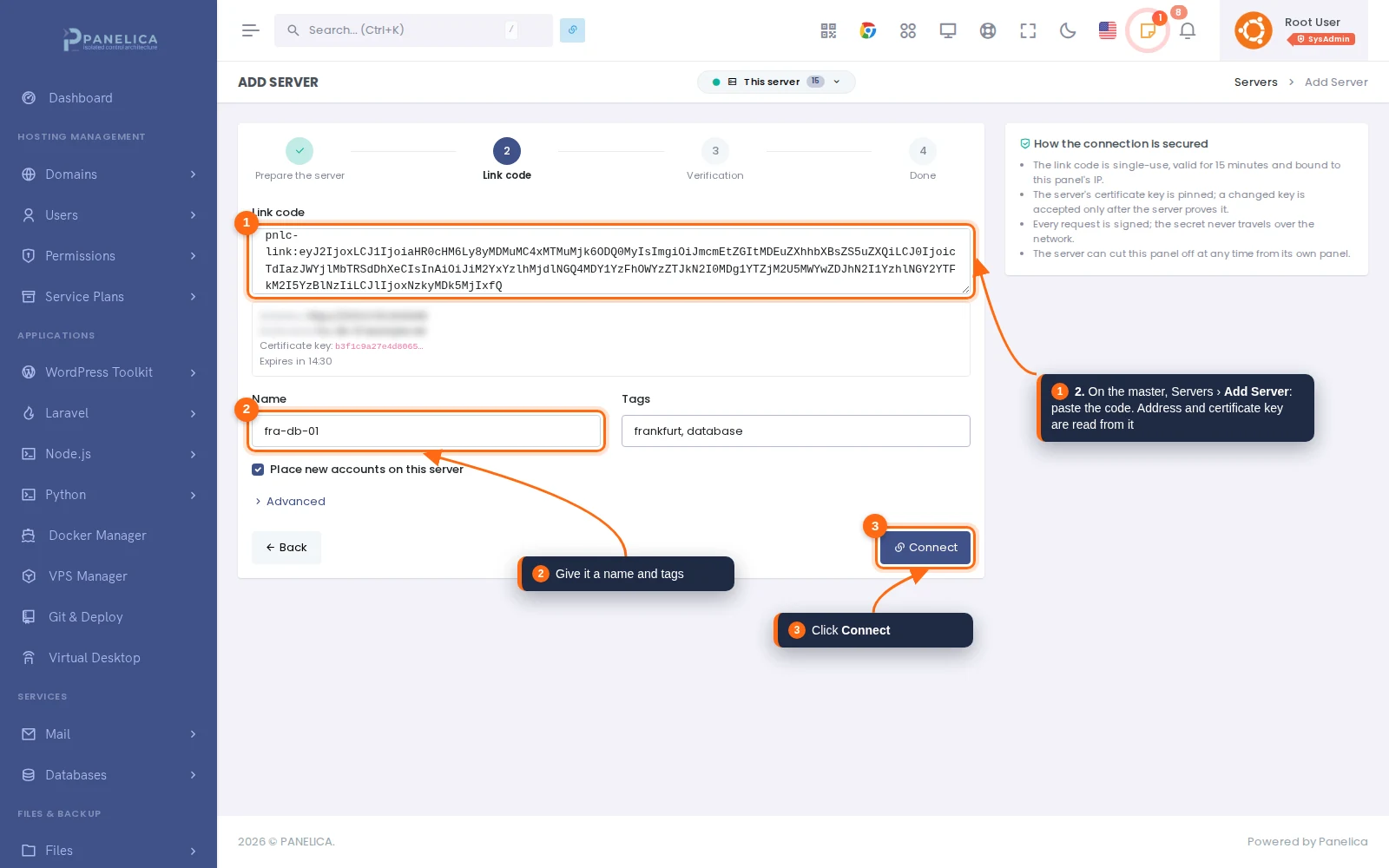Screen dimensions: 1389x868
Task: Open notifications bell icon
Action: (x=1188, y=30)
